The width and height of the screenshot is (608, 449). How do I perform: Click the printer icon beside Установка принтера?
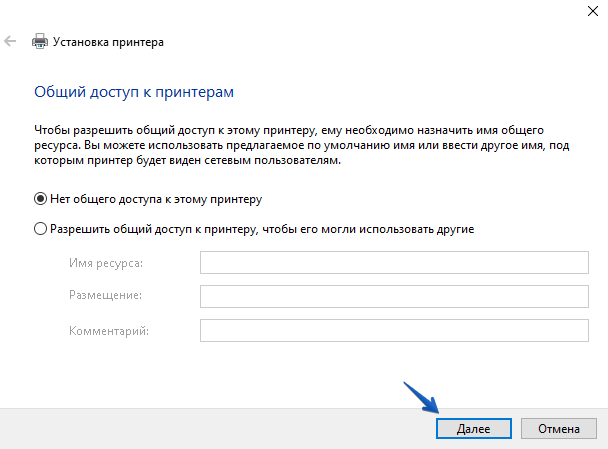40,42
